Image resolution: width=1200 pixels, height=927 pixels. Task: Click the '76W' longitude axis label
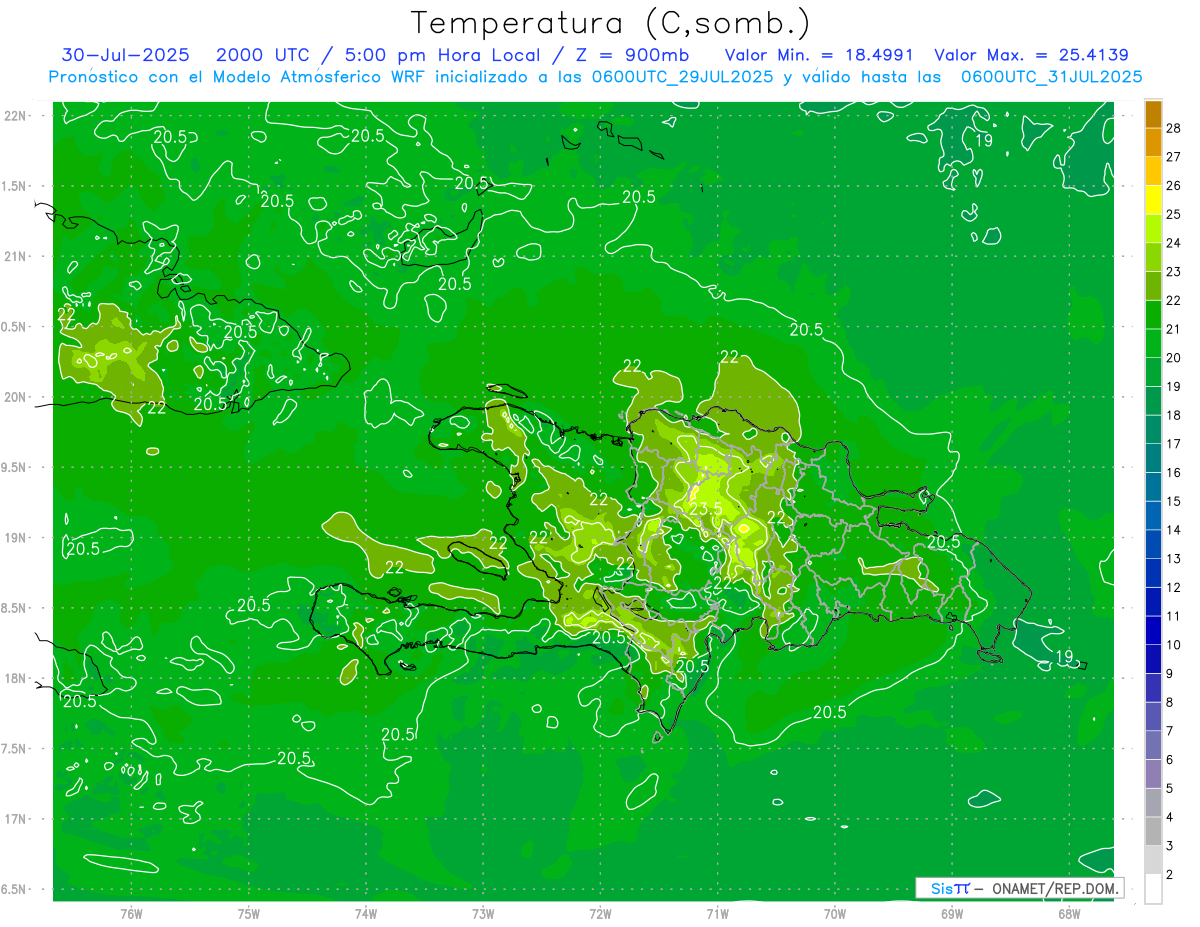click(131, 913)
